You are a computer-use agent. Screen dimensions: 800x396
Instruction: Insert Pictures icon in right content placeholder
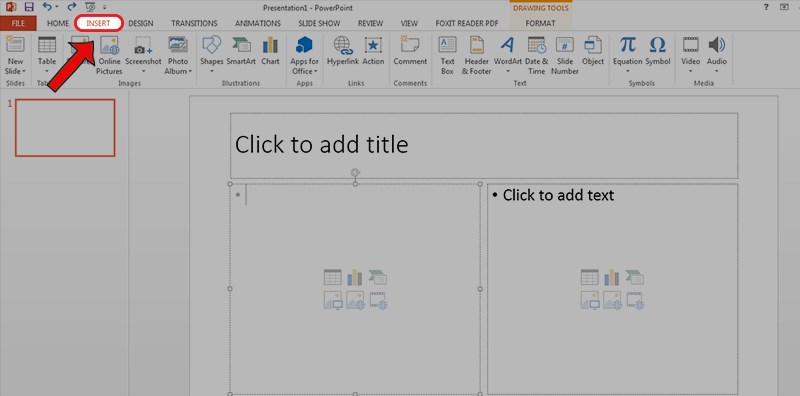(590, 300)
